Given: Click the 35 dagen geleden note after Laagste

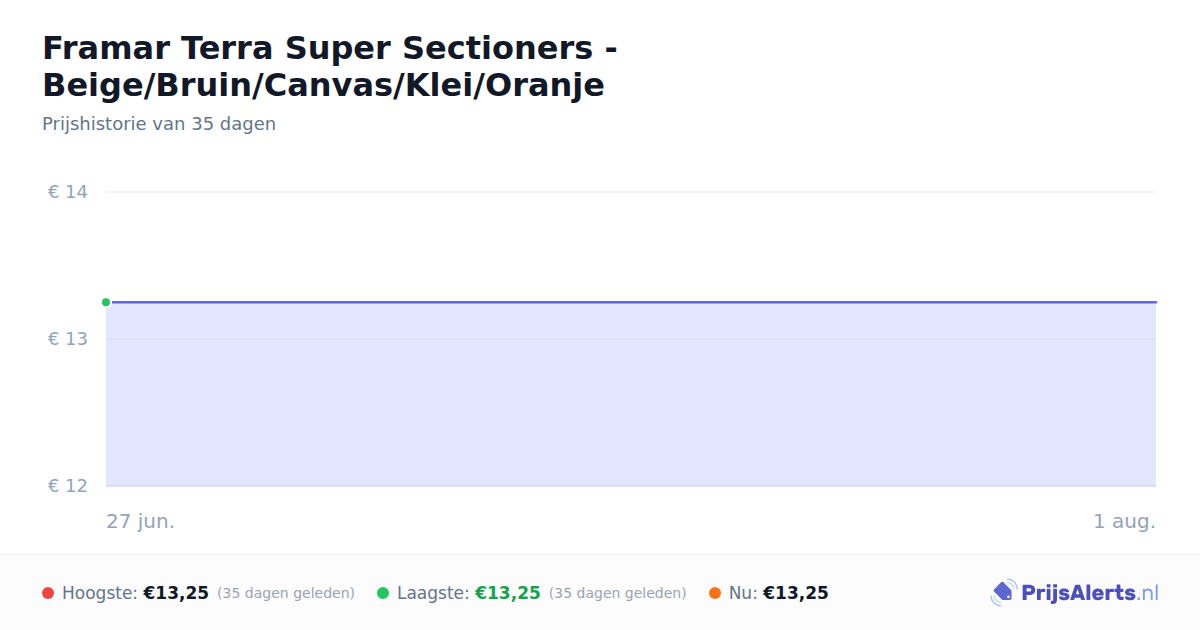Looking at the screenshot, I should click(x=618, y=593).
